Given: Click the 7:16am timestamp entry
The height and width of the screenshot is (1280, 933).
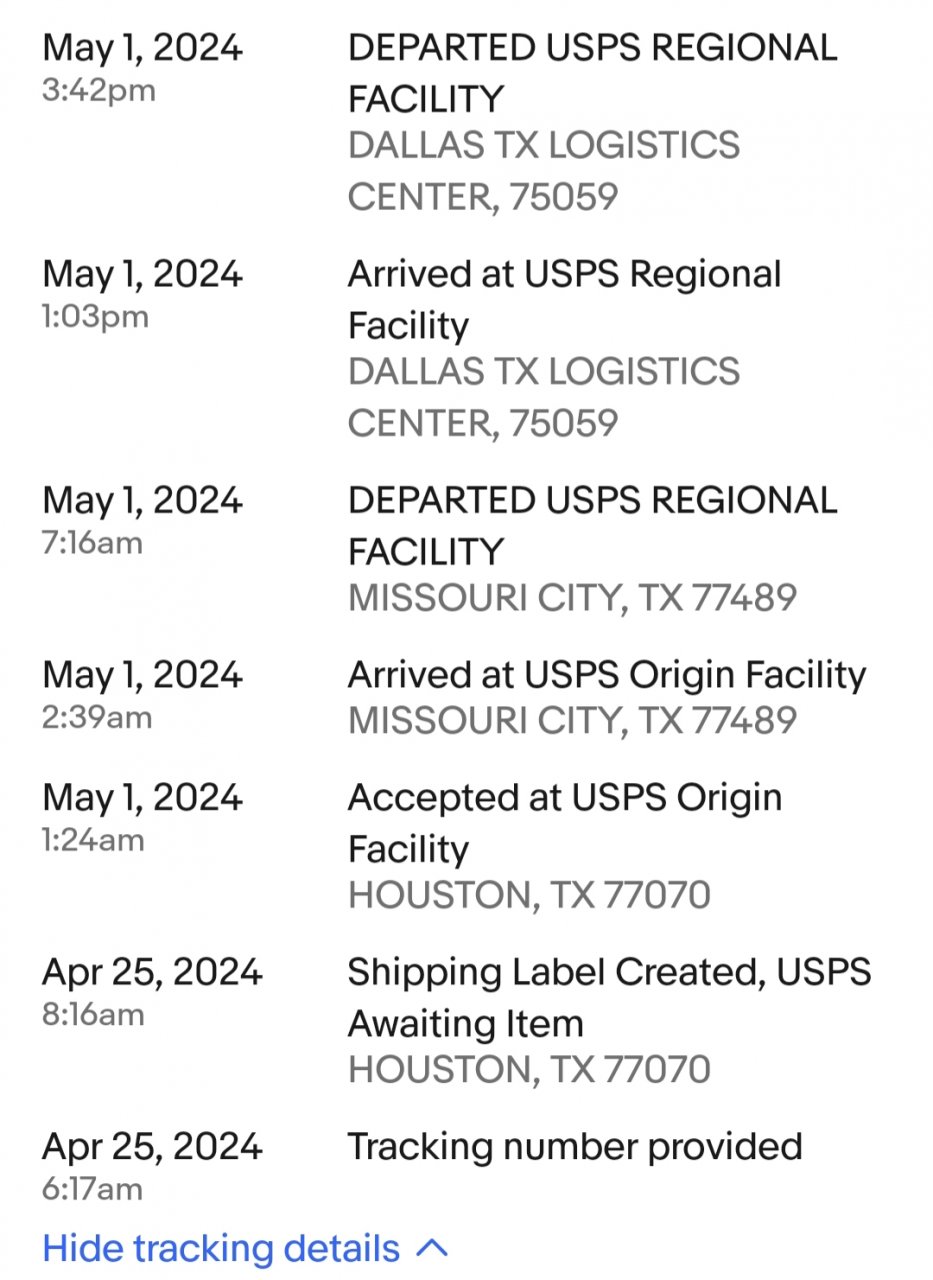Looking at the screenshot, I should (x=92, y=543).
